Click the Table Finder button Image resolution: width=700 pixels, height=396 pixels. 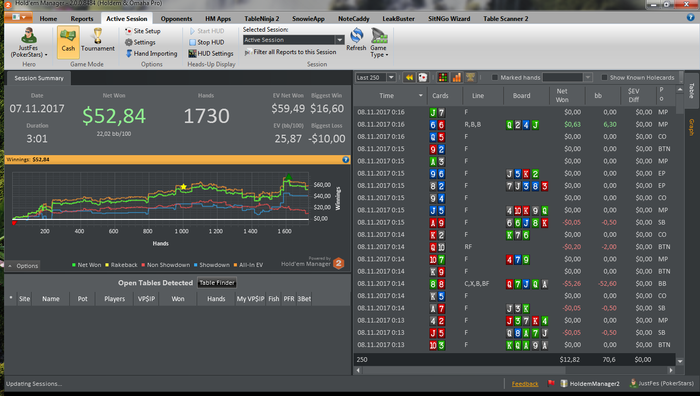217,283
